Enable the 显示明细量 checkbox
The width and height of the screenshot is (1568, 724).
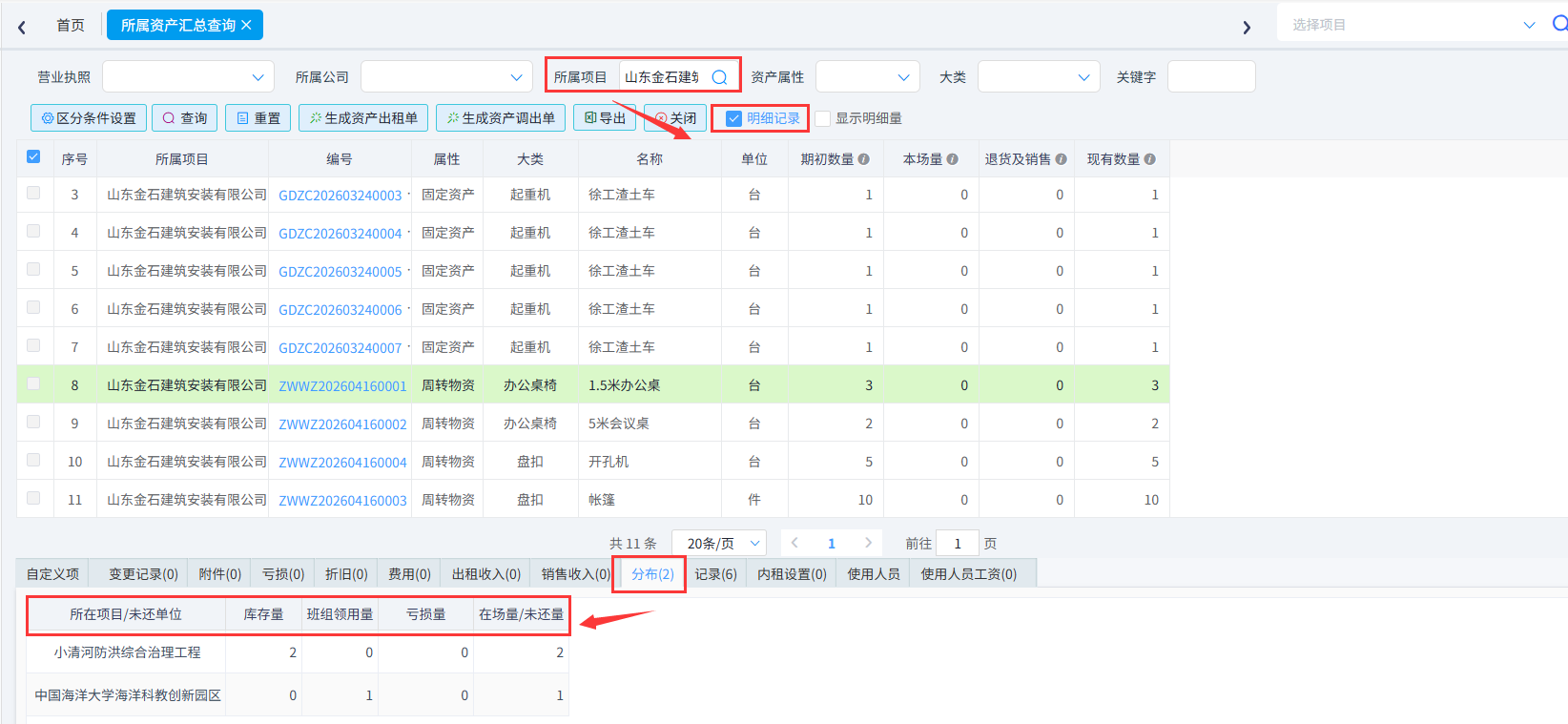[x=823, y=118]
